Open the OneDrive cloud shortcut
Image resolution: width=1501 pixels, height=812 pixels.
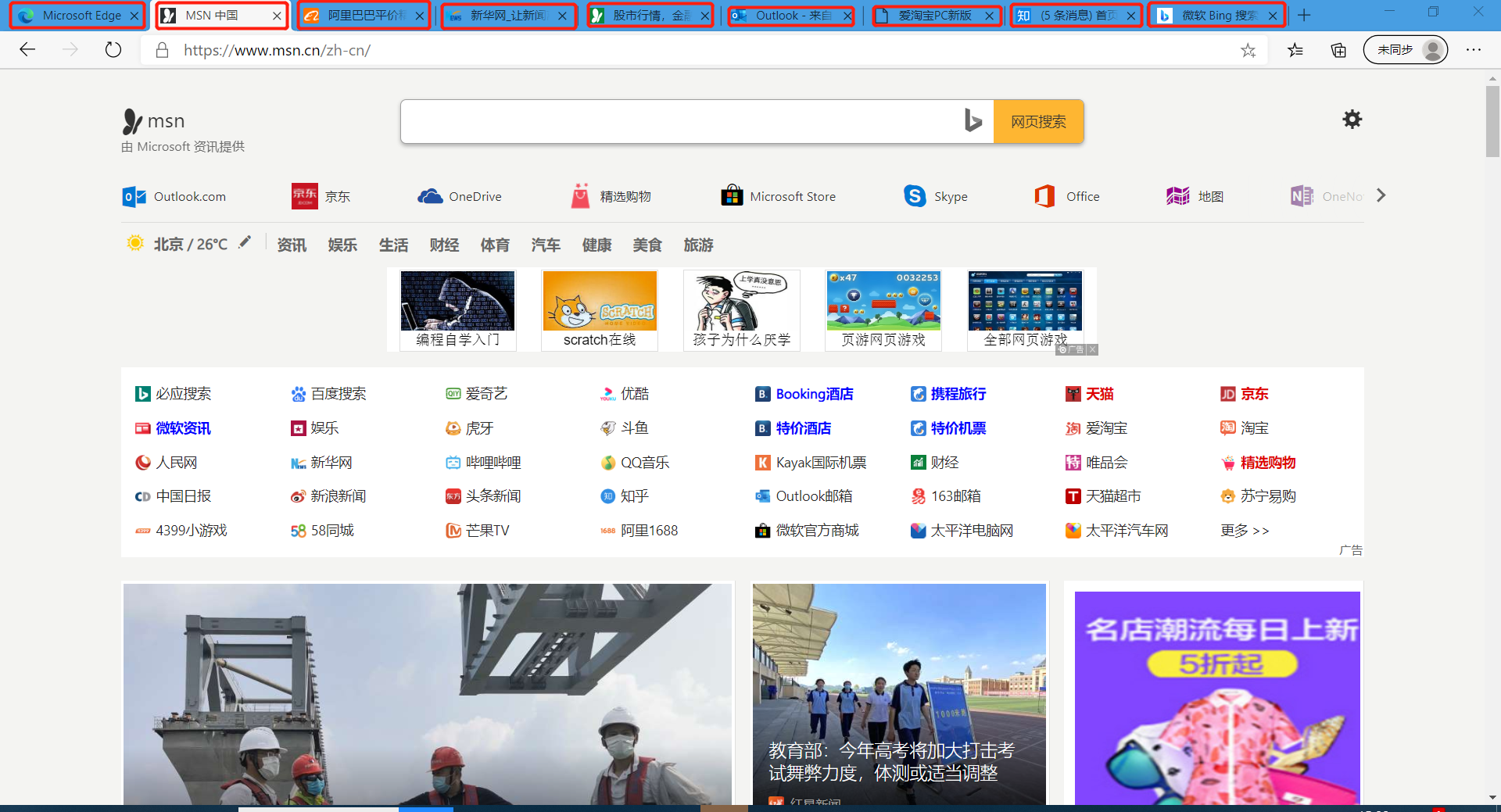coord(460,196)
